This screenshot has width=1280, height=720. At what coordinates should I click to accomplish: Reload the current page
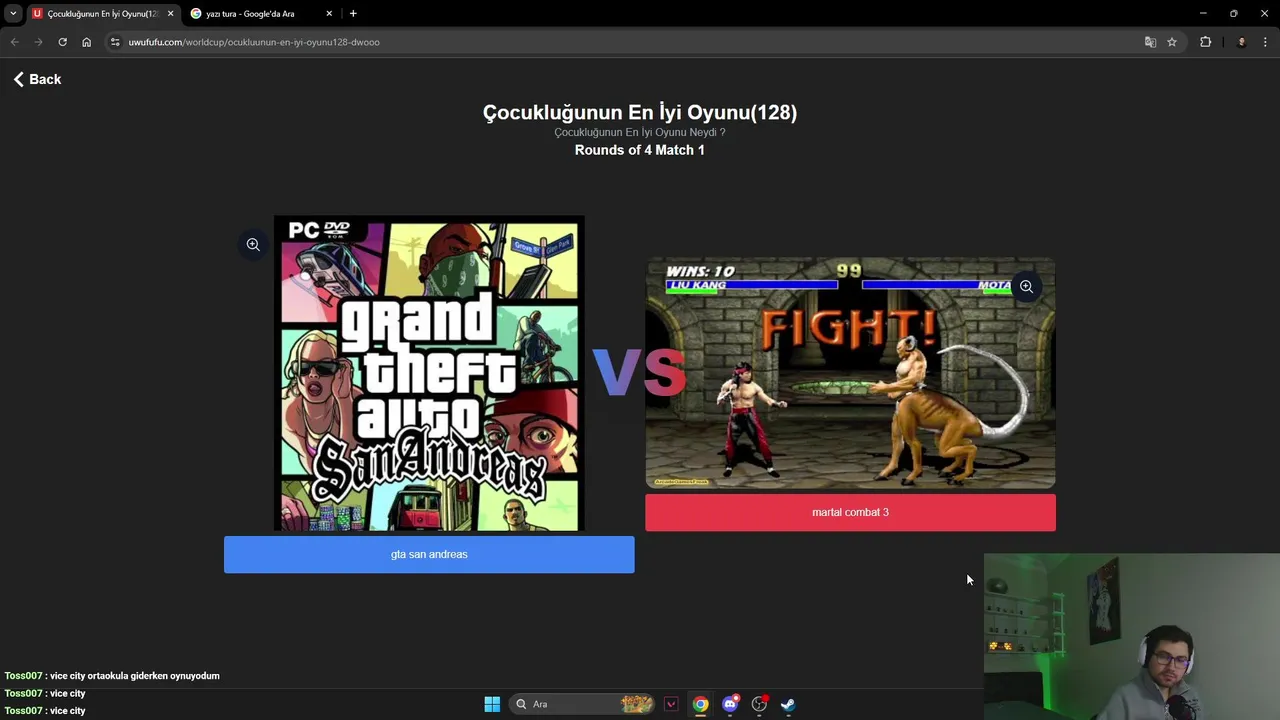pyautogui.click(x=62, y=42)
